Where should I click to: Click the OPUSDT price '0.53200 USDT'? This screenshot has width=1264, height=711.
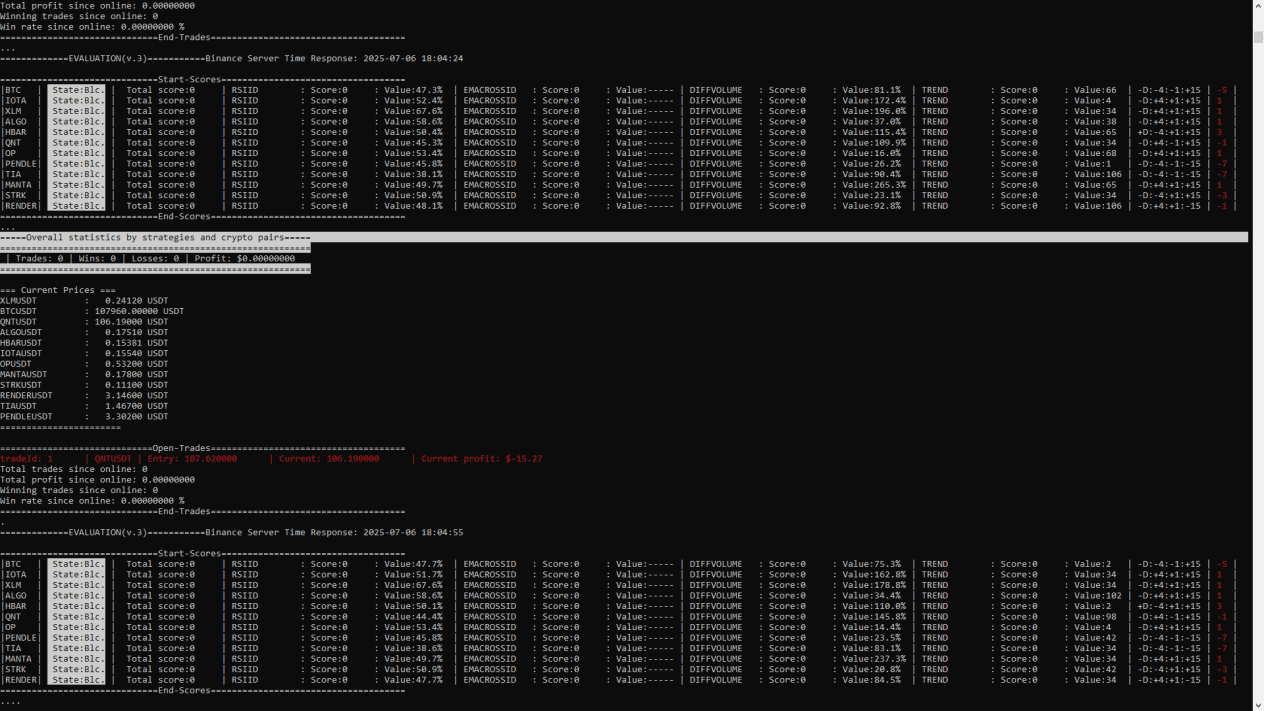pyautogui.click(x=137, y=364)
